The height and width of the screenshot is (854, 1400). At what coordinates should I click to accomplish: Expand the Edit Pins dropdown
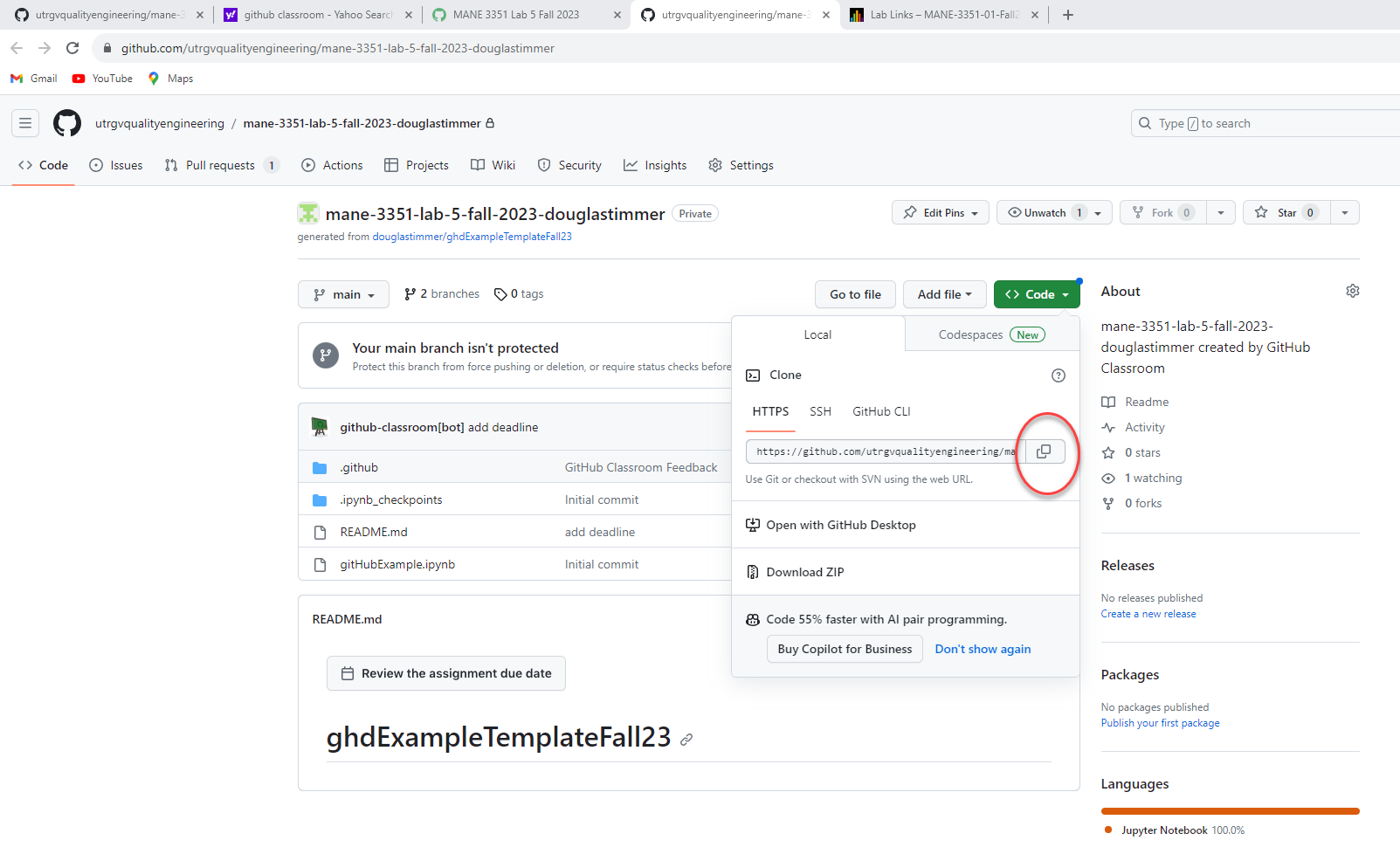941,212
